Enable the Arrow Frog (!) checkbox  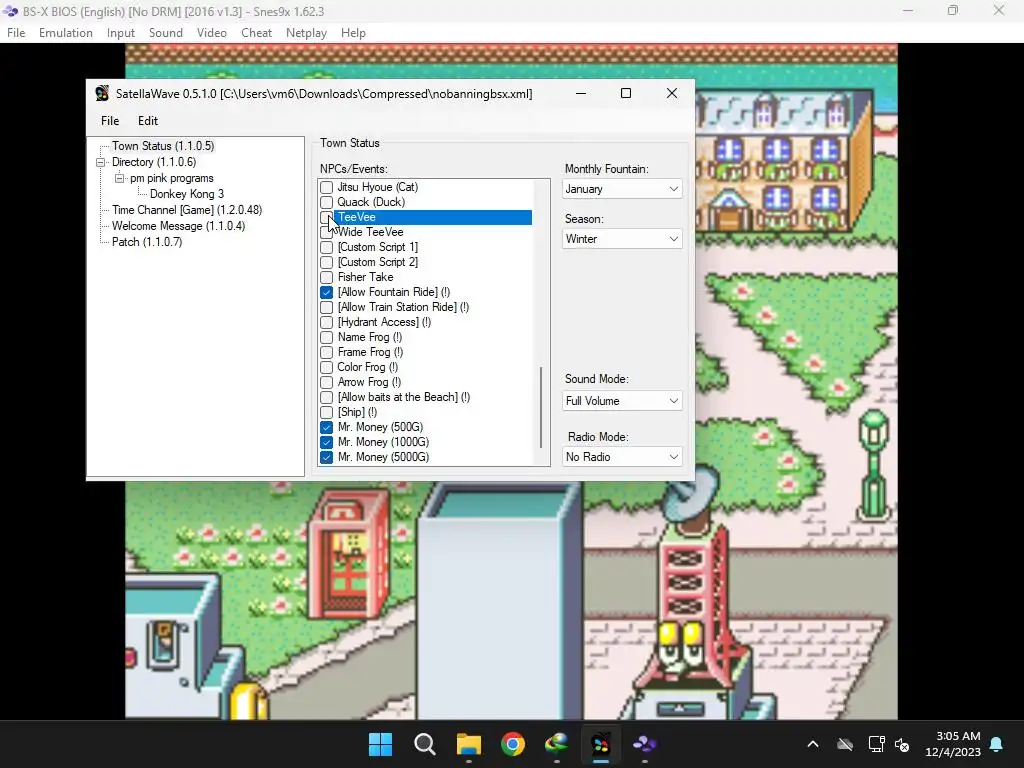(327, 383)
